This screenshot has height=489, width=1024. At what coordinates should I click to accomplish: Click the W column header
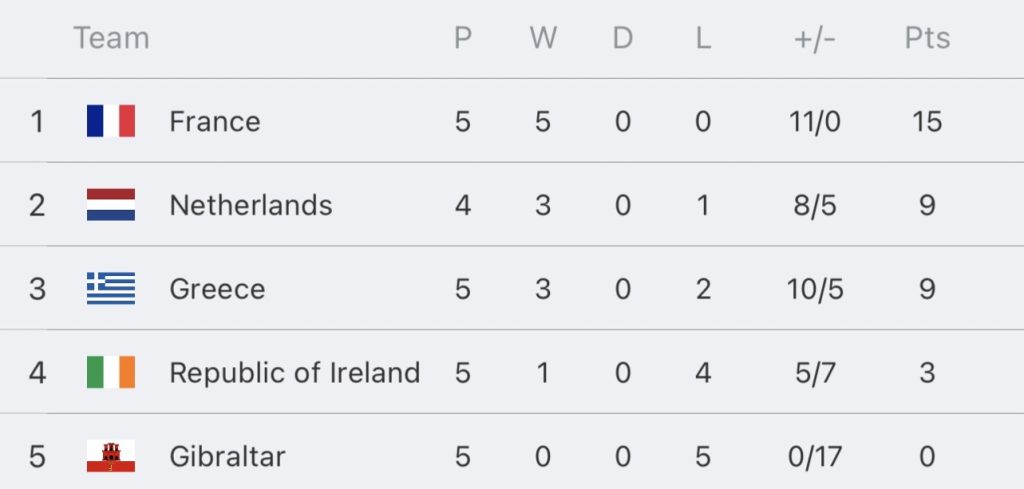tap(543, 38)
